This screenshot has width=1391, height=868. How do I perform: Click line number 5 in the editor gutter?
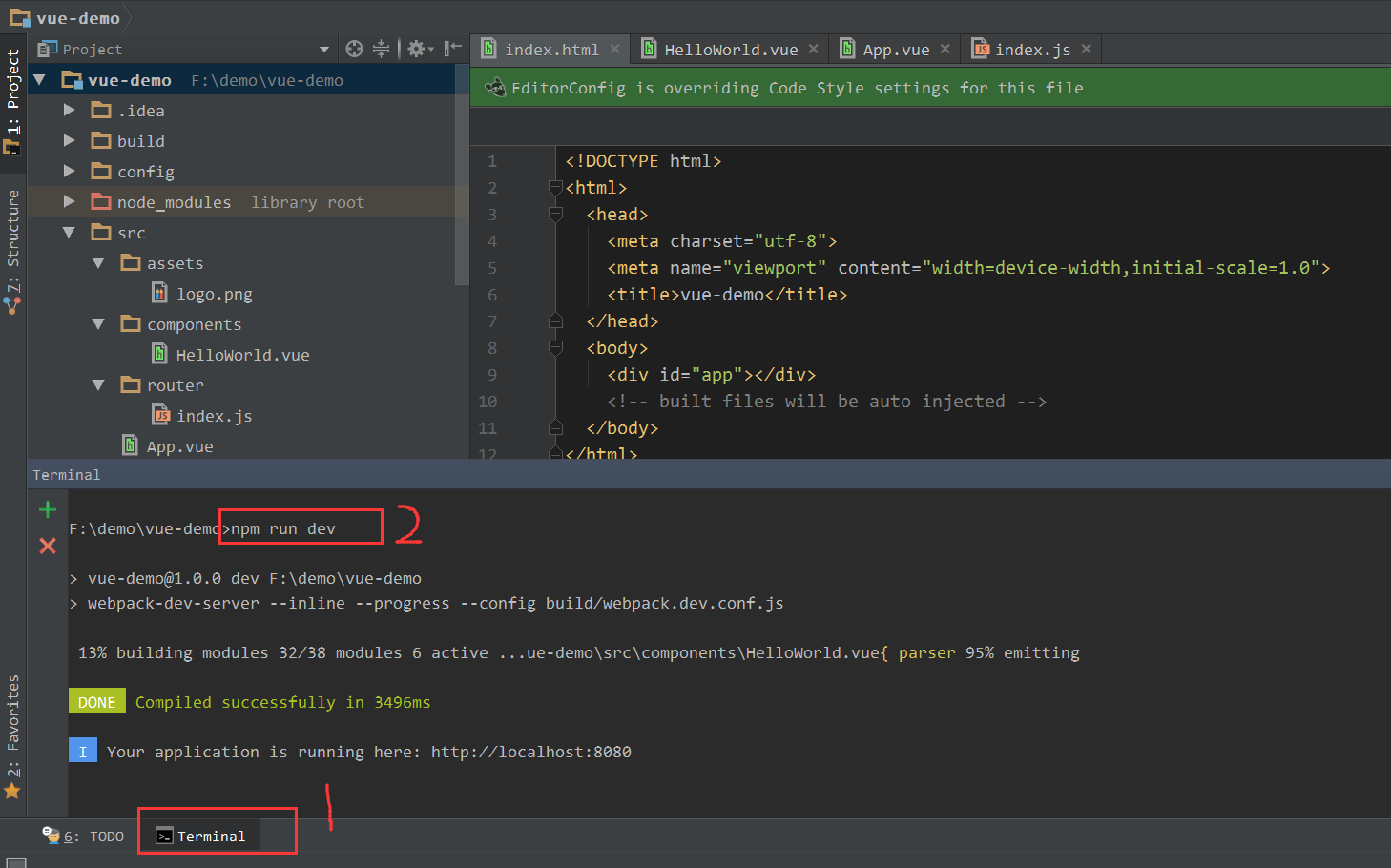tap(492, 268)
